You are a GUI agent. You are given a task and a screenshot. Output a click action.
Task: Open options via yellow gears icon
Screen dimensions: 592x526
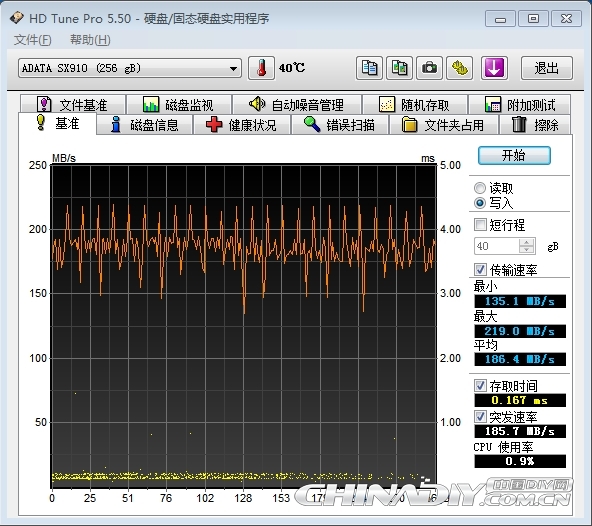click(459, 68)
